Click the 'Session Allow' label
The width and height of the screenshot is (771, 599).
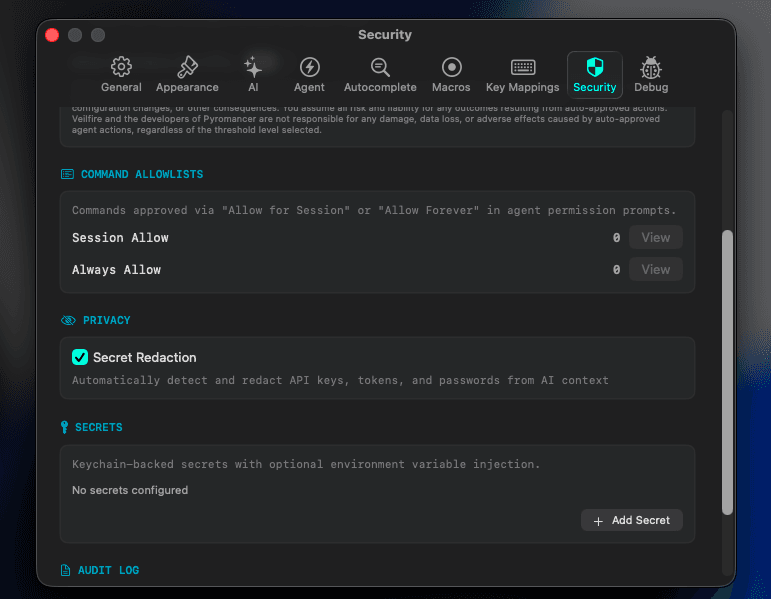point(120,238)
